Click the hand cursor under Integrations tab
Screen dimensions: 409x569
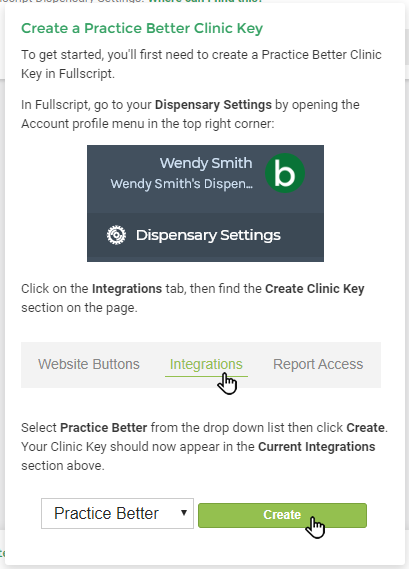[x=227, y=383]
